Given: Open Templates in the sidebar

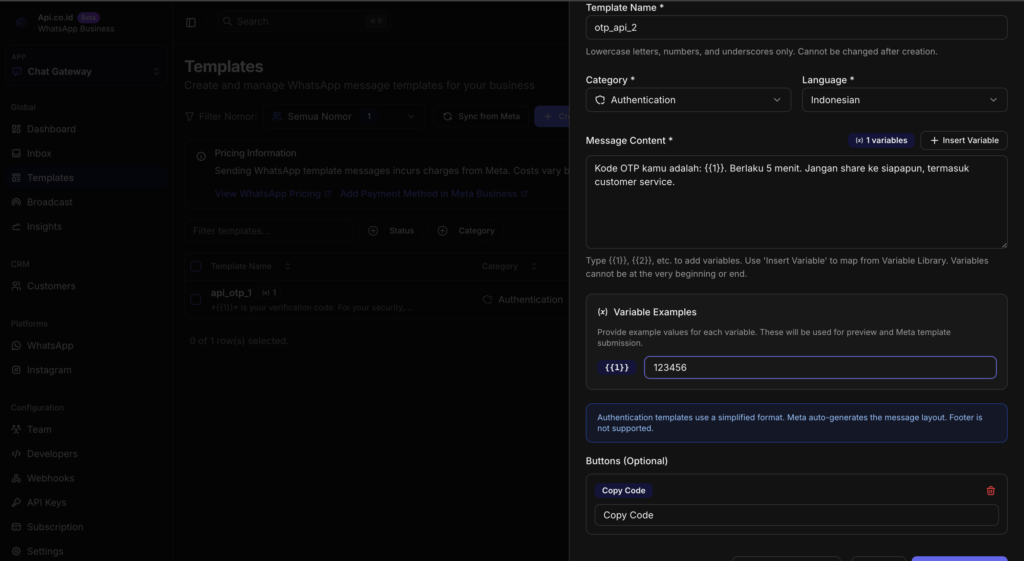Looking at the screenshot, I should [86, 178].
